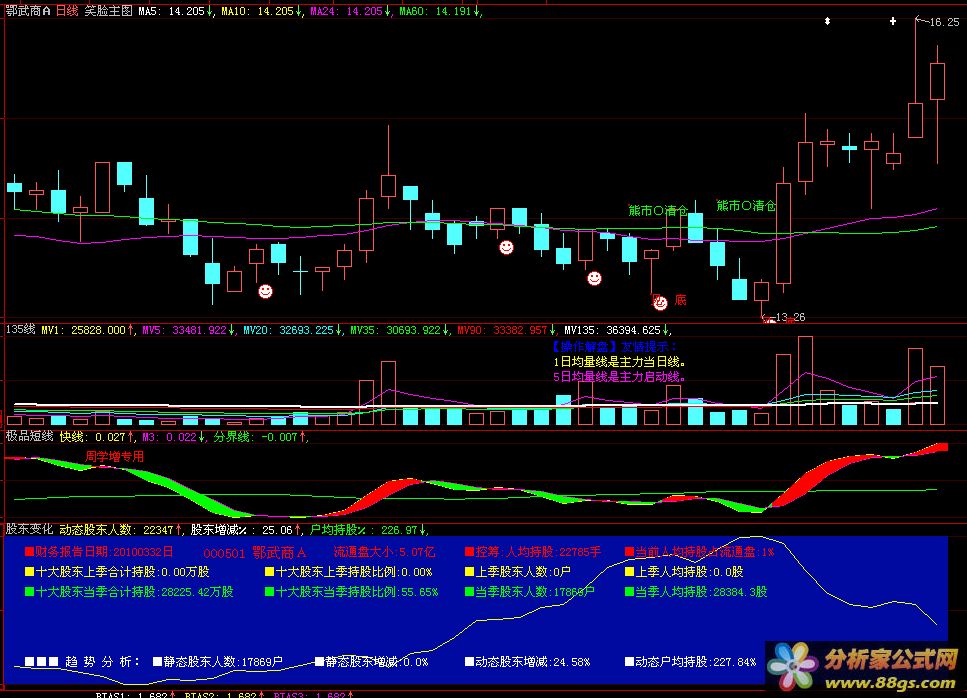
Task: Select the 13.26 low price label
Action: click(790, 317)
